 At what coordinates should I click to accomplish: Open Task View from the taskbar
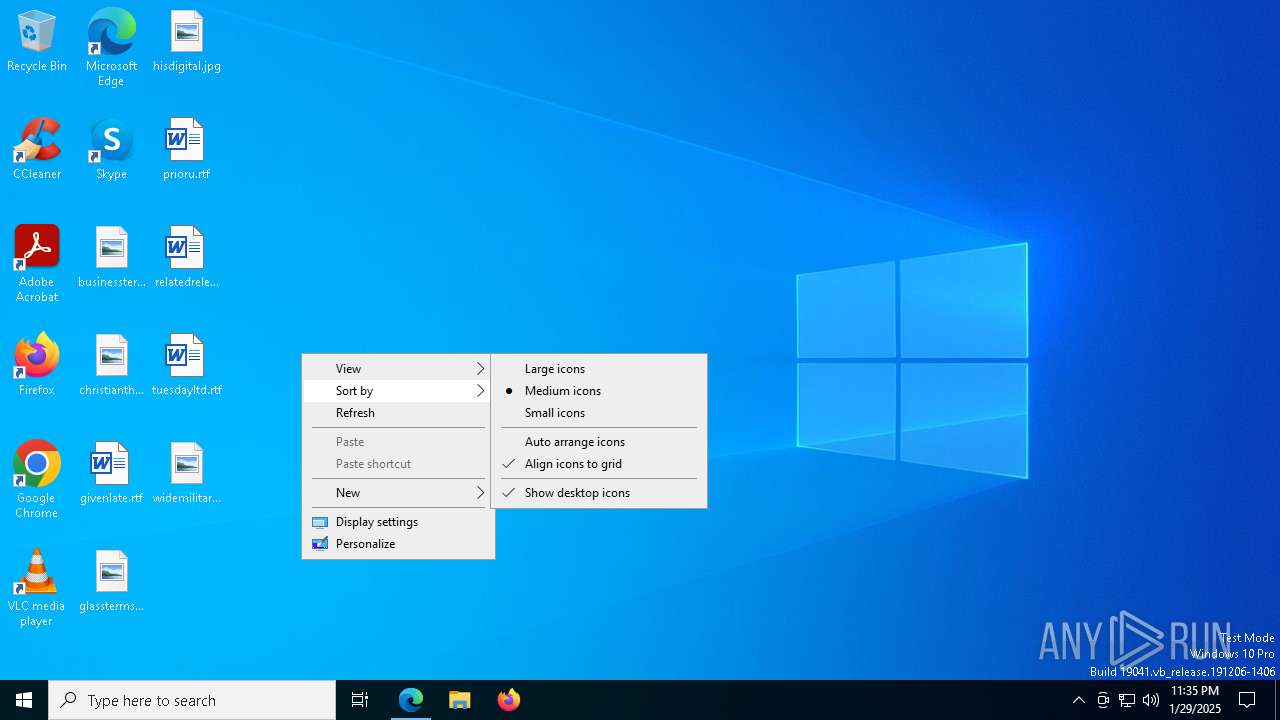pyautogui.click(x=360, y=700)
